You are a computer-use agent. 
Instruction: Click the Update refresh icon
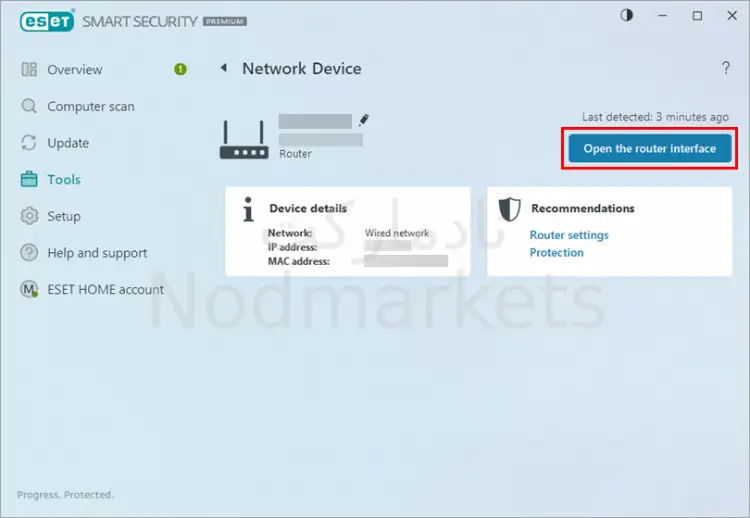tap(29, 143)
